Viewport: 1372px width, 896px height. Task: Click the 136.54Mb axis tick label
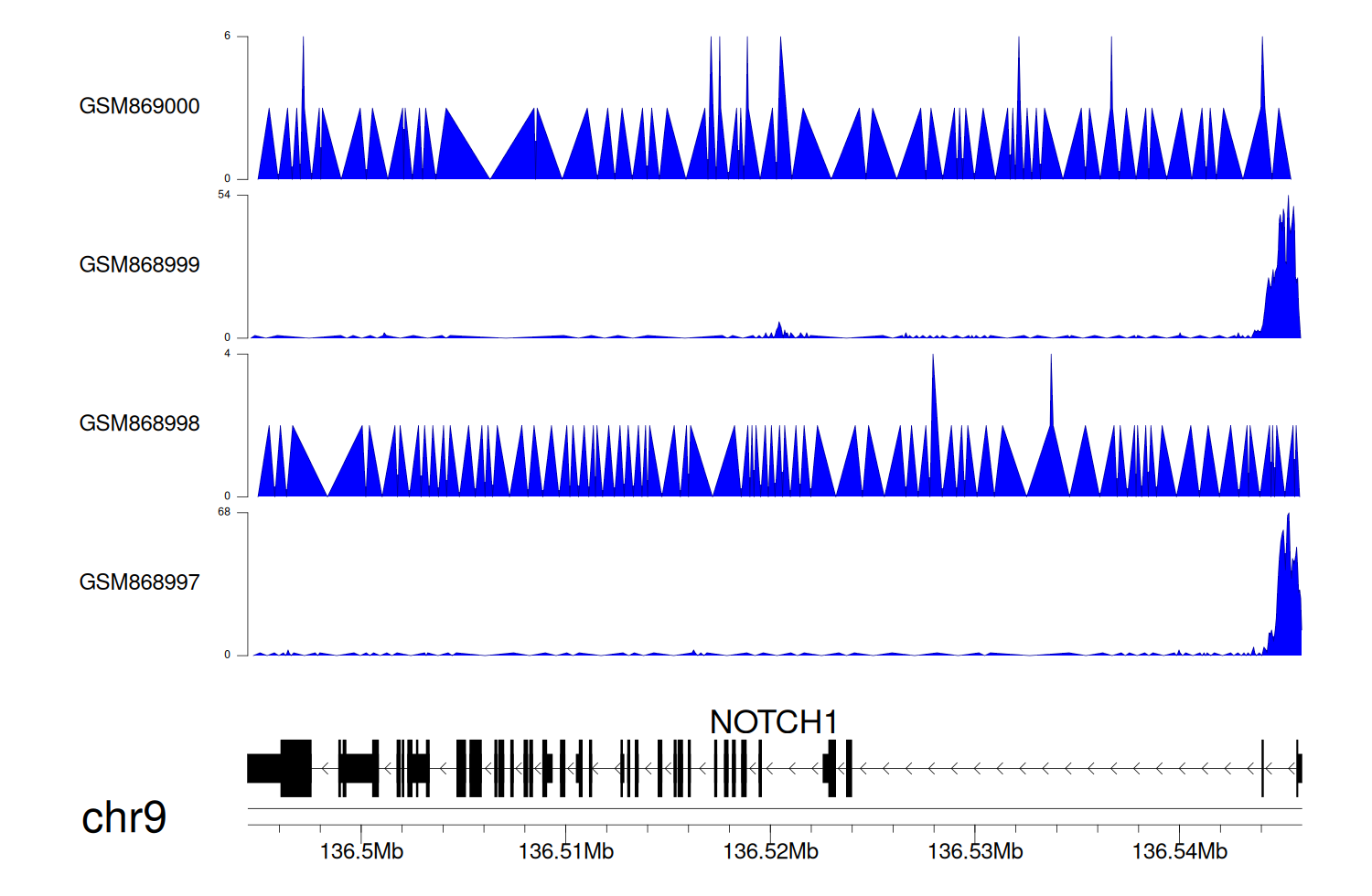coord(1179,852)
